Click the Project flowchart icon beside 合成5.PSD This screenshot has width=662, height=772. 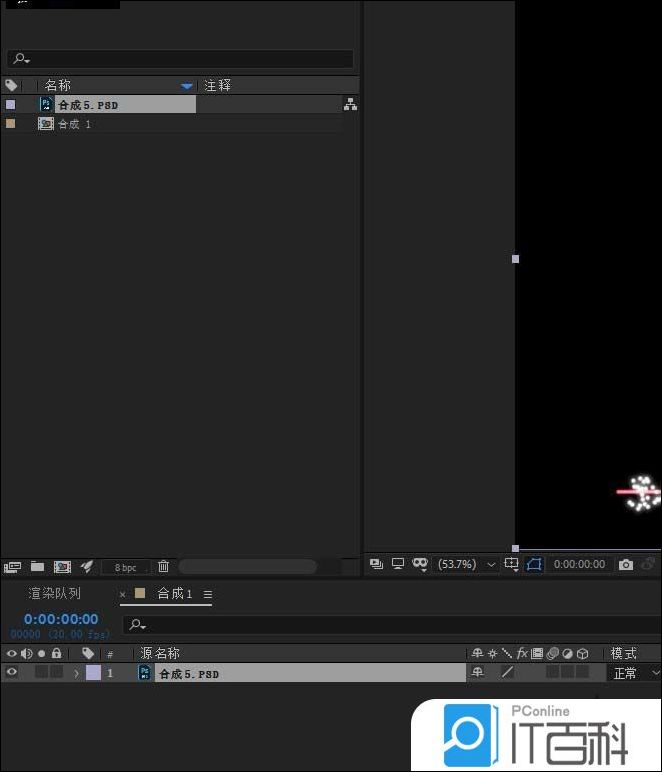[x=350, y=104]
